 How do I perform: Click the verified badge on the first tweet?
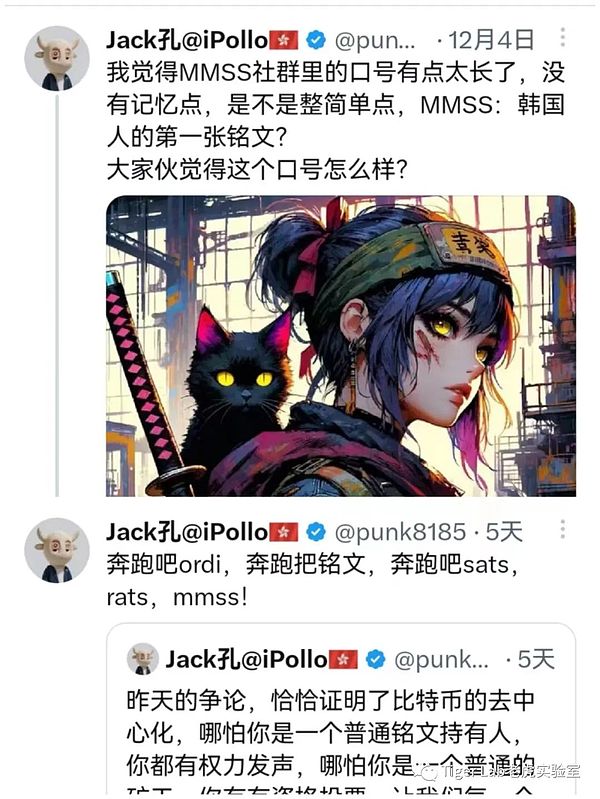coord(316,39)
